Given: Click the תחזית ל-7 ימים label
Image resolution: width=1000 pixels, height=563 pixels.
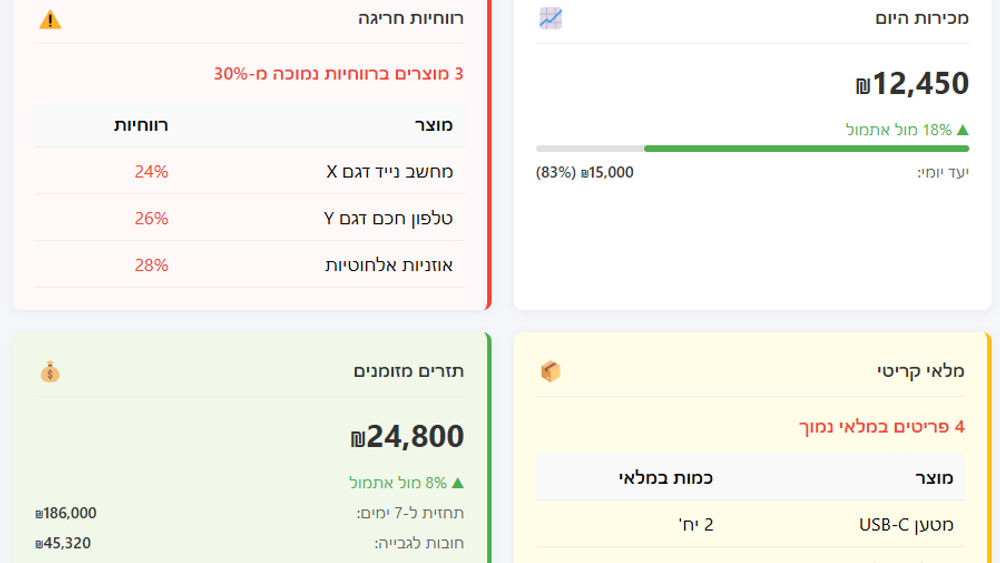Looking at the screenshot, I should [x=410, y=513].
